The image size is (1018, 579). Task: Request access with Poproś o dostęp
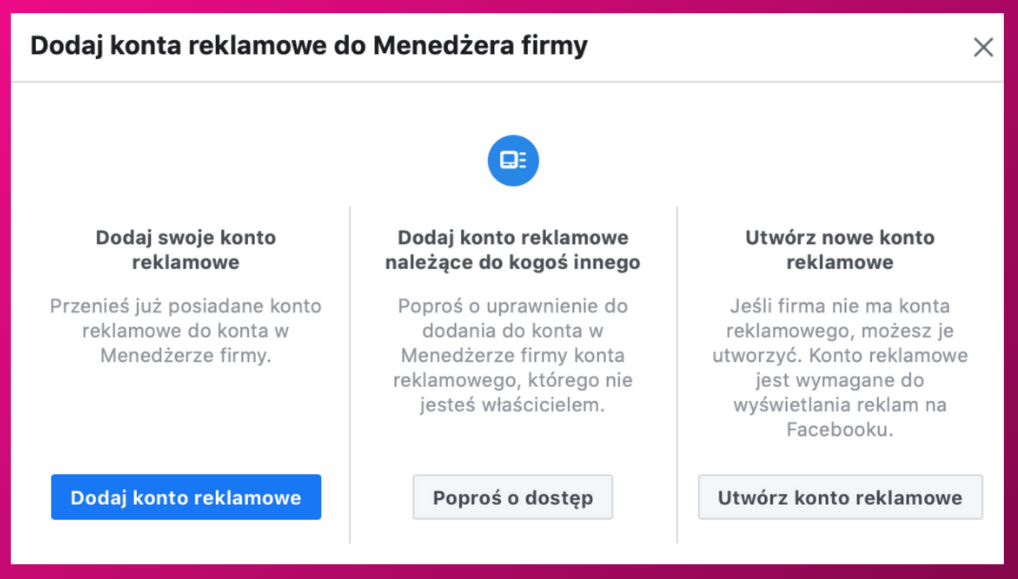[513, 497]
